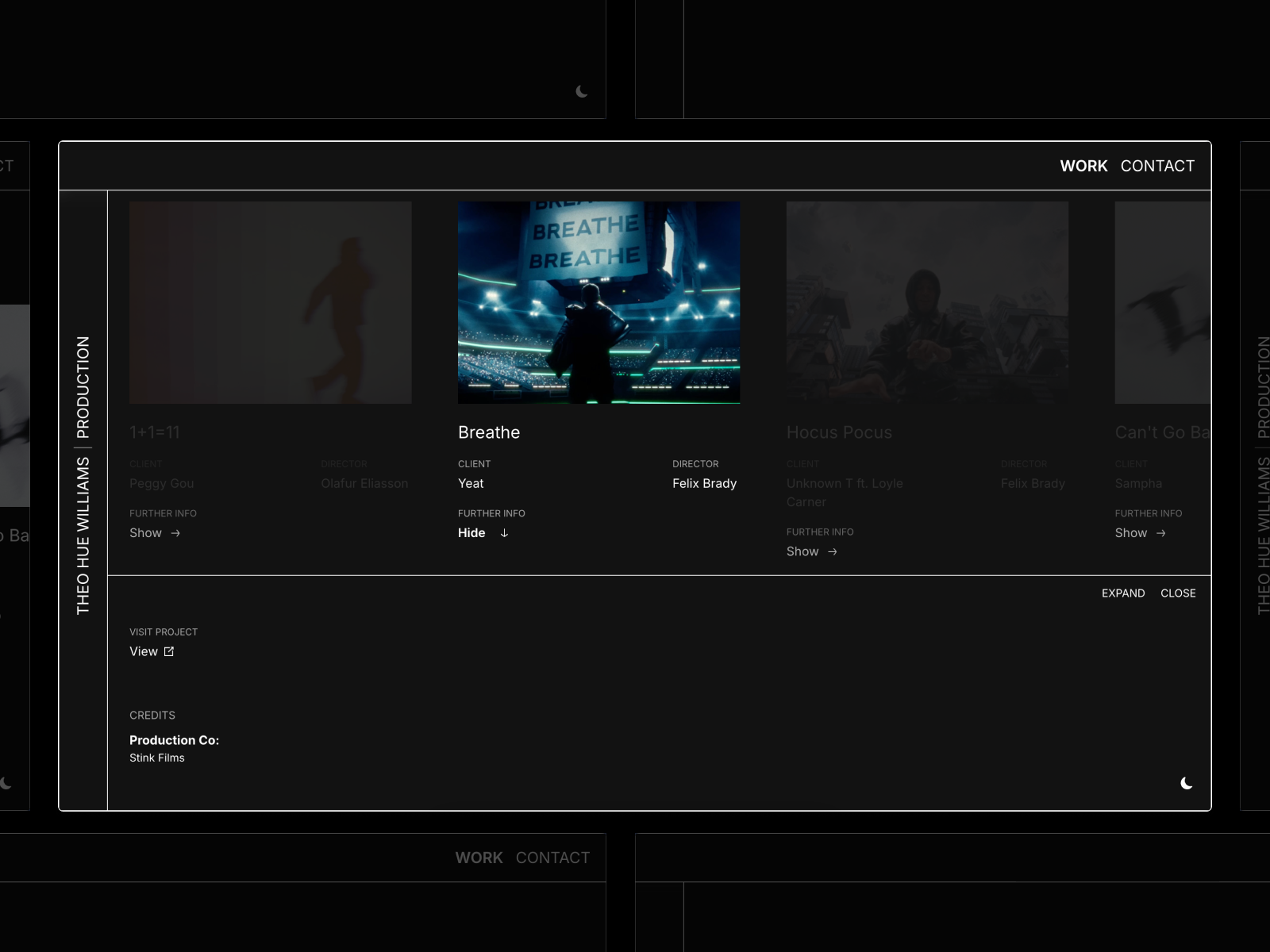
Task: Click the Can't Go Back project thumbnail
Action: point(1163,302)
